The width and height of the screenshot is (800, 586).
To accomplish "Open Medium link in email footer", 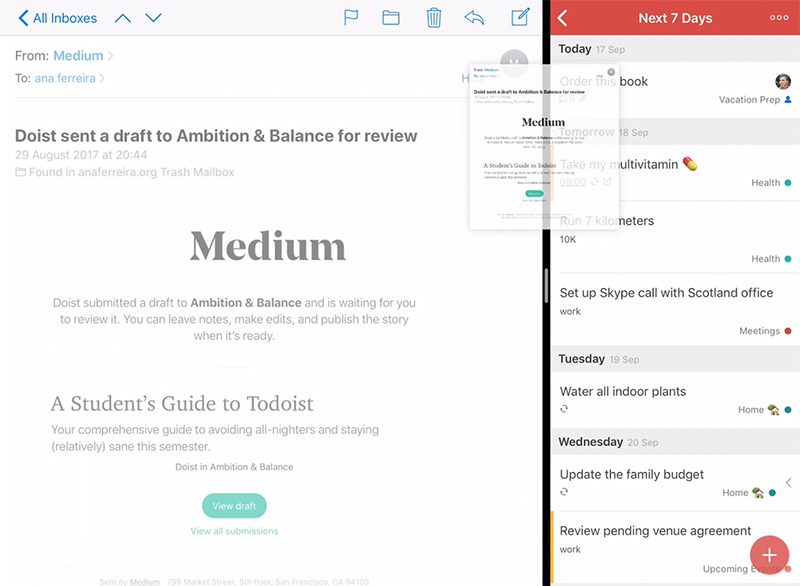I will (144, 581).
